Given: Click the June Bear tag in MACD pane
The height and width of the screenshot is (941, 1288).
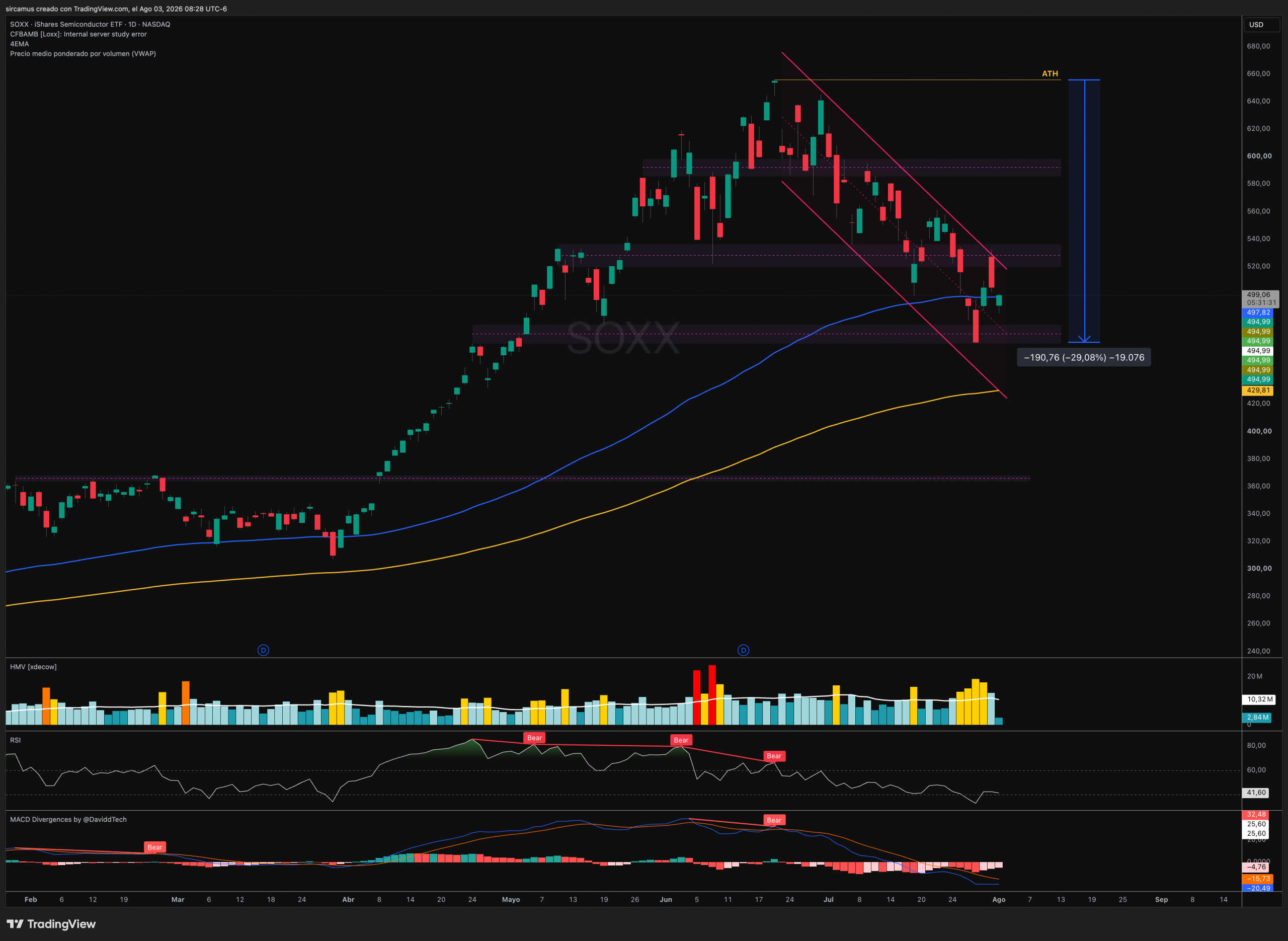Looking at the screenshot, I should coord(774,820).
